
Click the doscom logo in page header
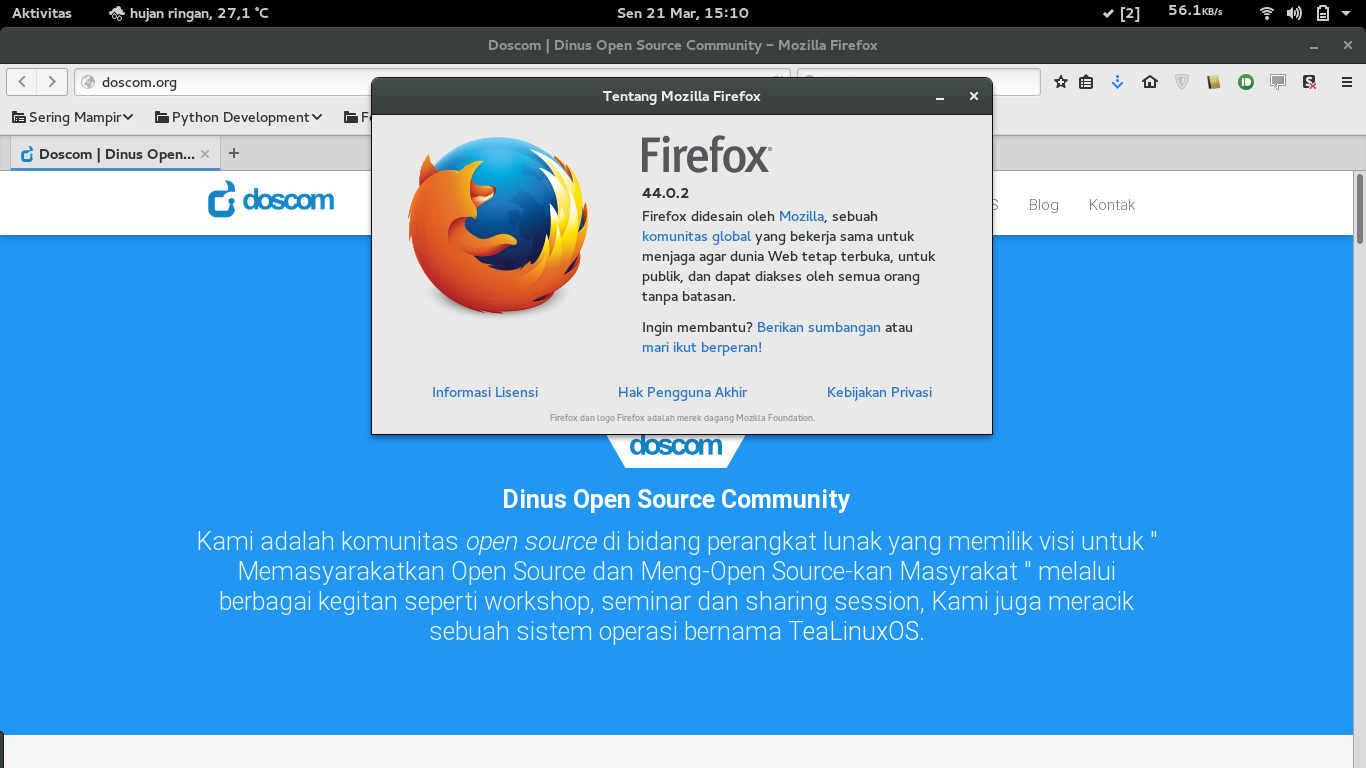pyautogui.click(x=271, y=199)
